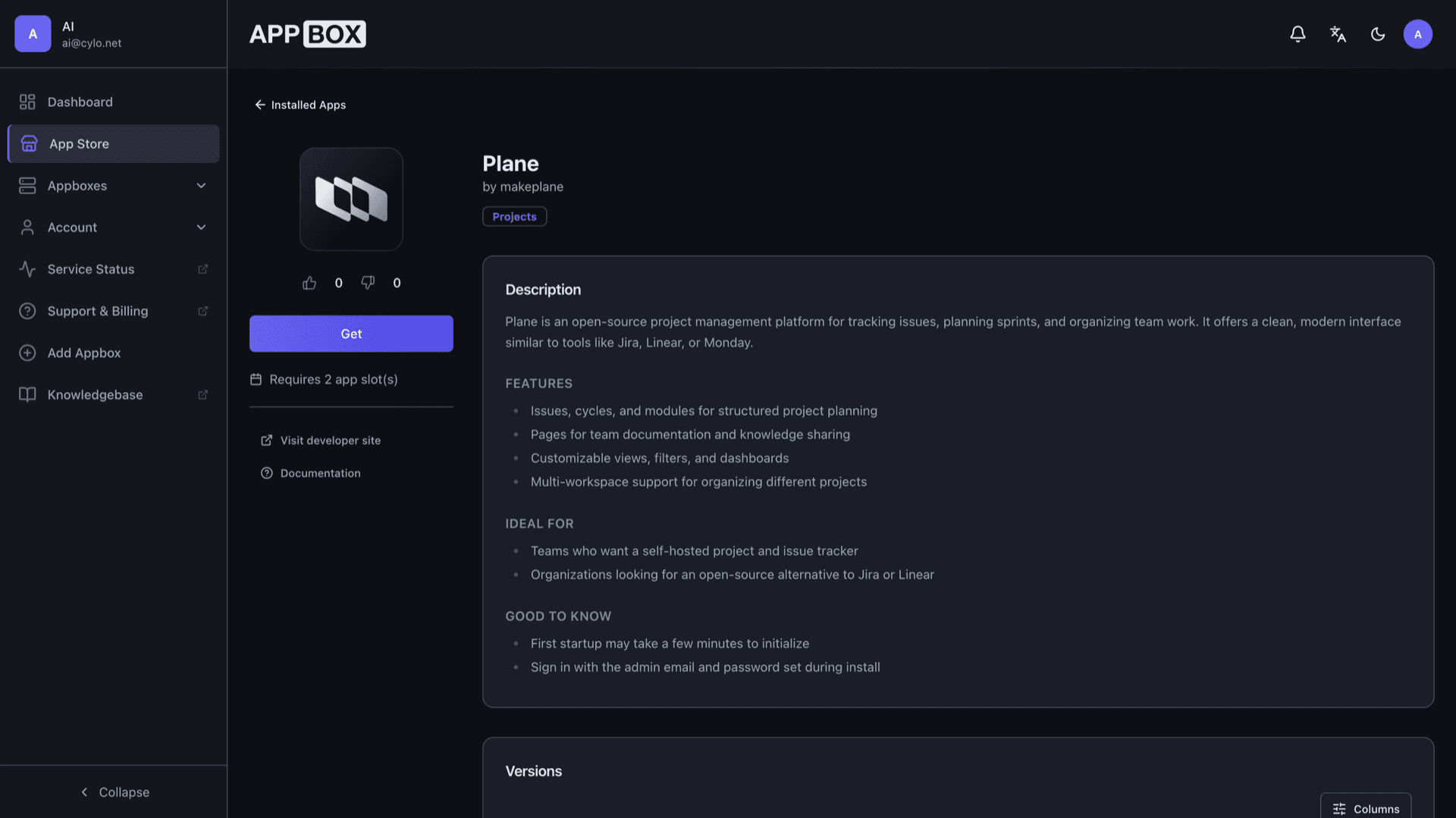
Task: Click the App Store storefront icon
Action: [29, 144]
